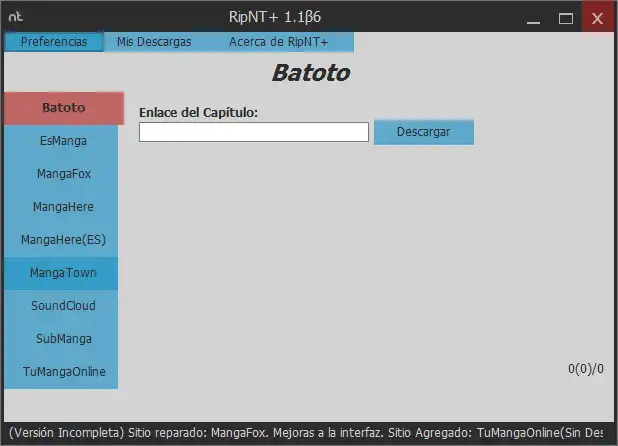The image size is (618, 446).
Task: Select EsManga site
Action: pos(61,141)
